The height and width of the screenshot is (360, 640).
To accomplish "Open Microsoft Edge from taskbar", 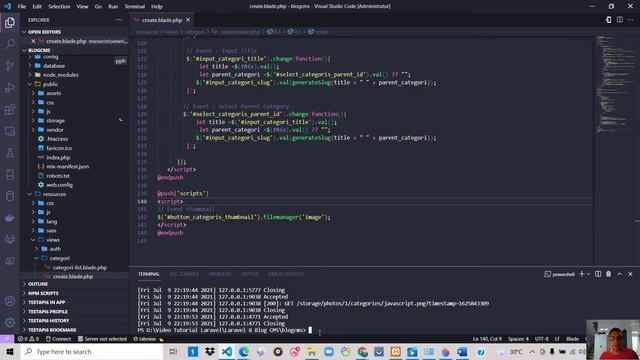I will click(244, 351).
